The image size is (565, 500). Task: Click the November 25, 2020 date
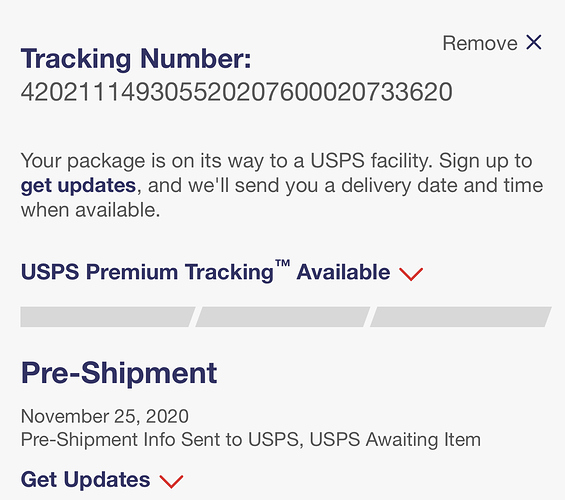click(x=104, y=416)
